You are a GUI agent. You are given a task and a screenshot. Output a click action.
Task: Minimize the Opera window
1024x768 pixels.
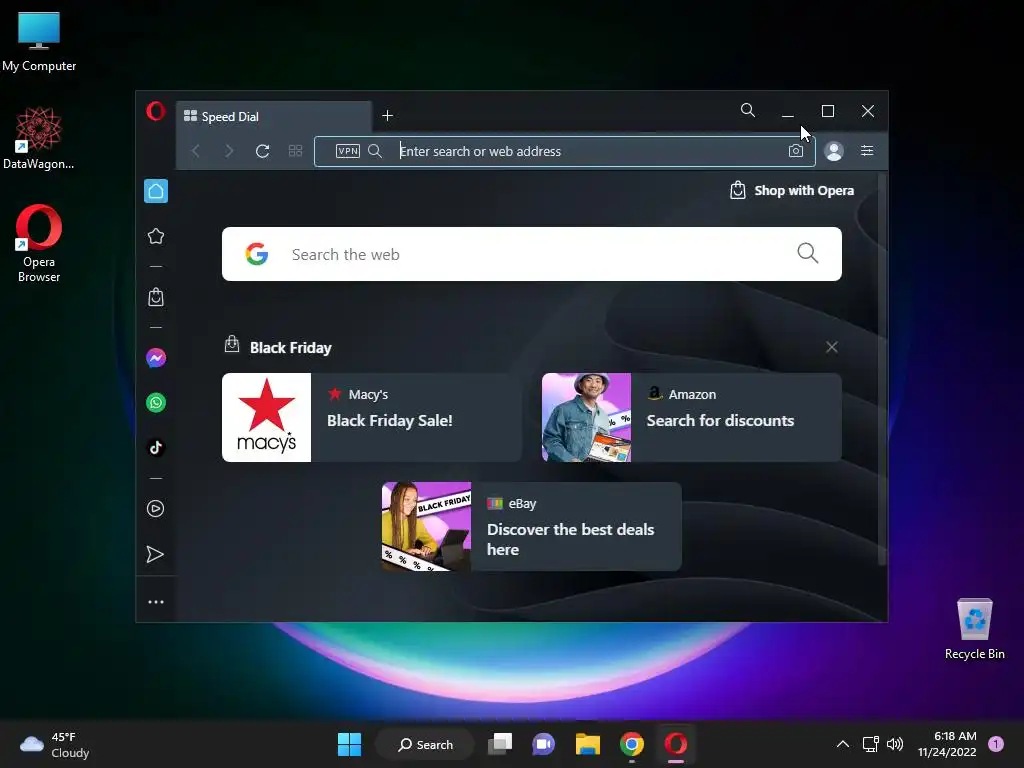(788, 111)
